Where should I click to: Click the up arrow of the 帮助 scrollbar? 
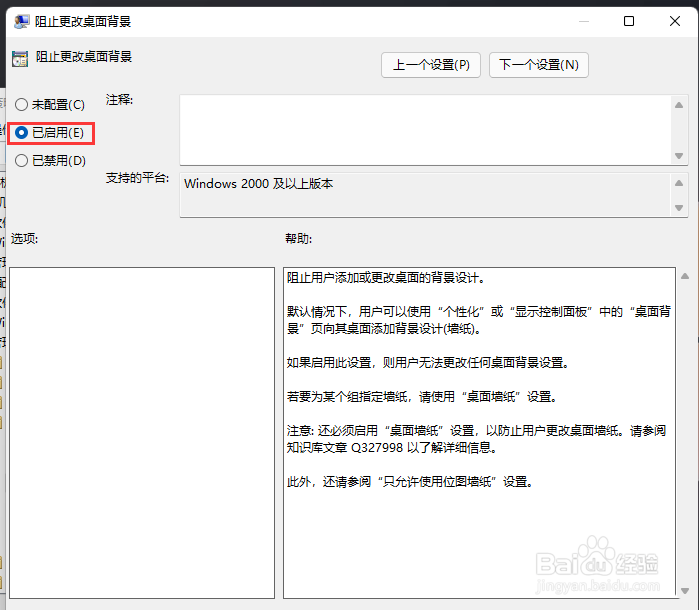tap(685, 276)
